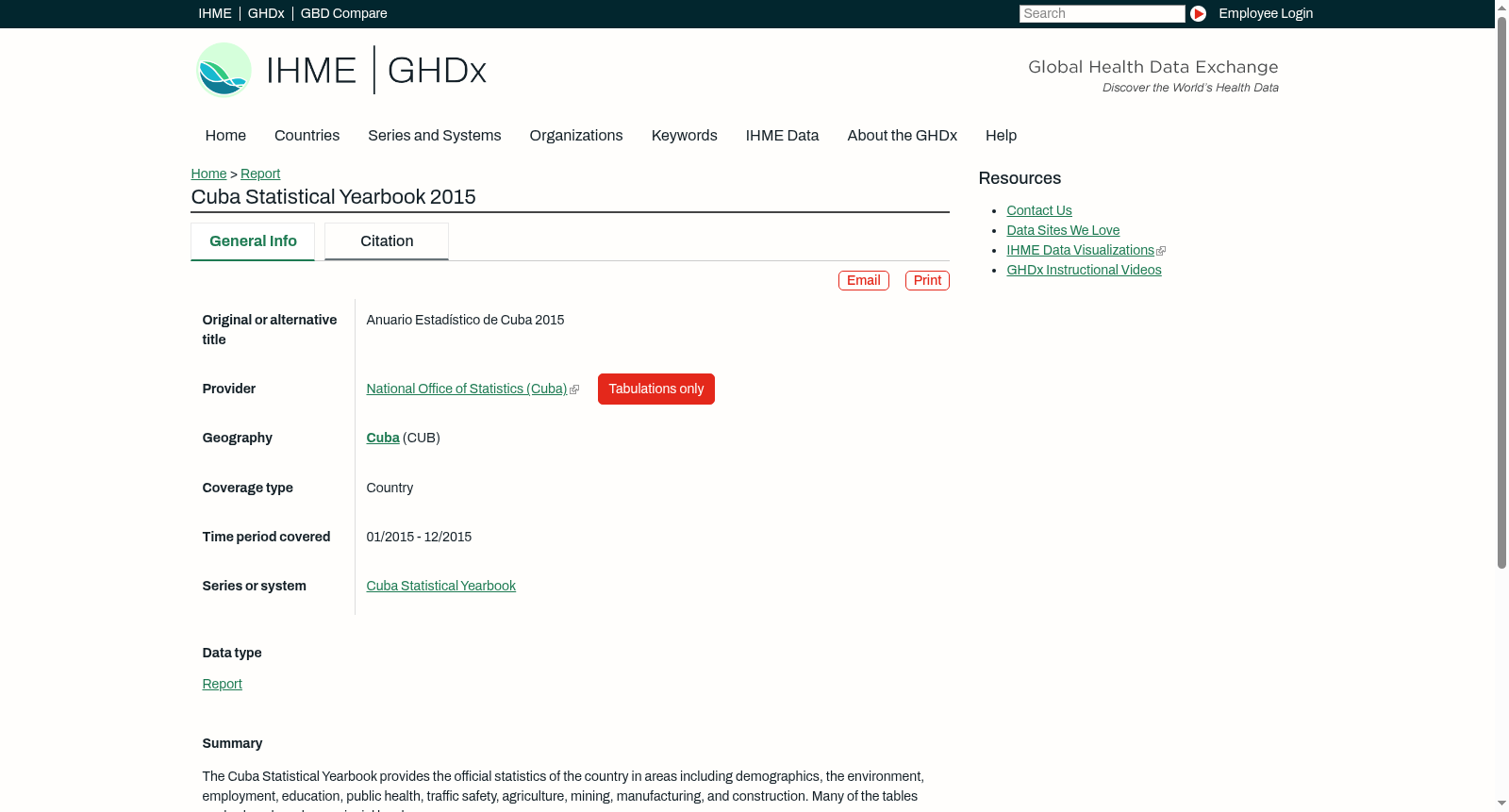The image size is (1509, 812).
Task: Open the GHDx link in top bar
Action: pos(266,13)
